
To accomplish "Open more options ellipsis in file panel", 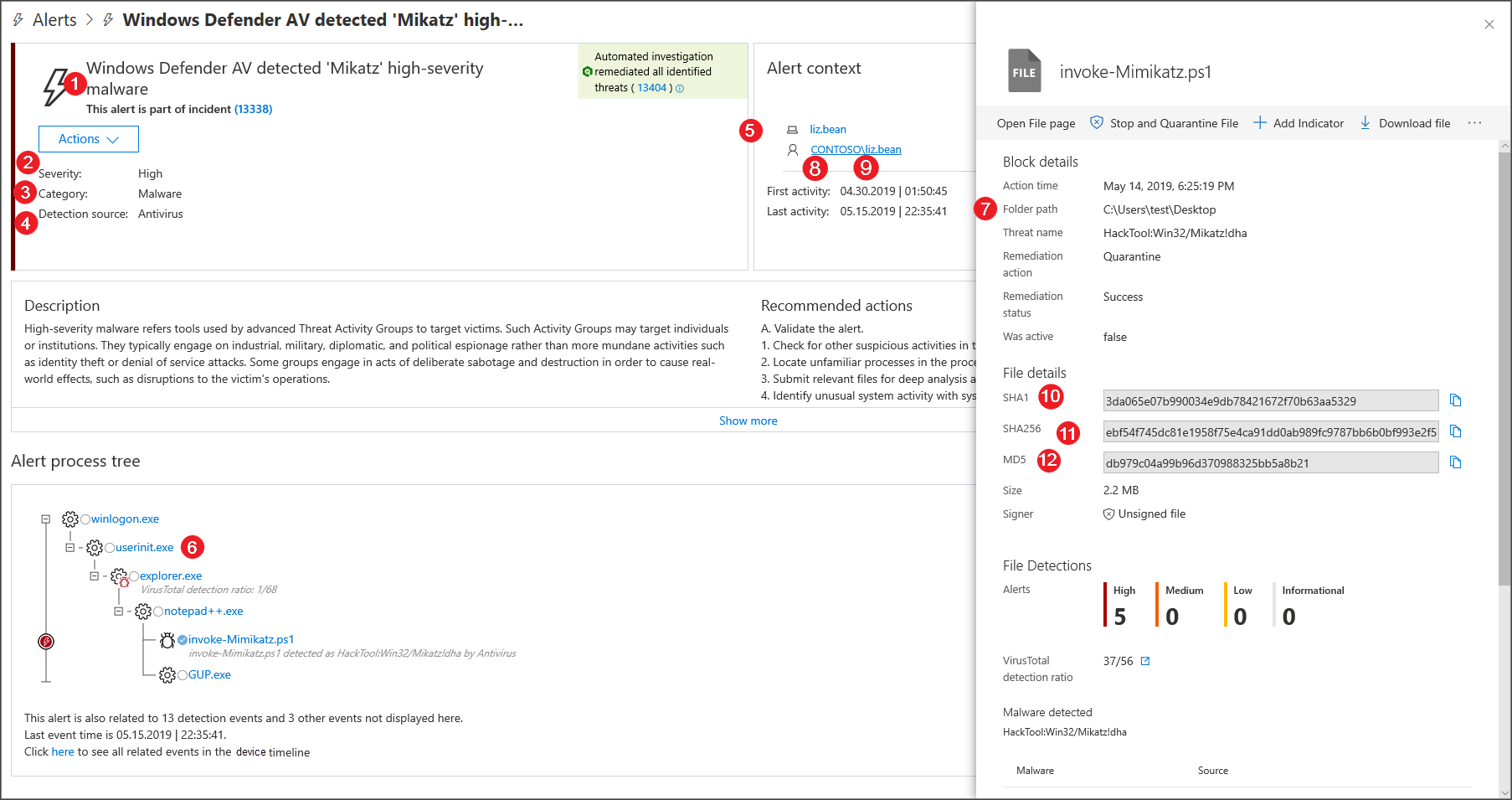I will coord(1474,123).
